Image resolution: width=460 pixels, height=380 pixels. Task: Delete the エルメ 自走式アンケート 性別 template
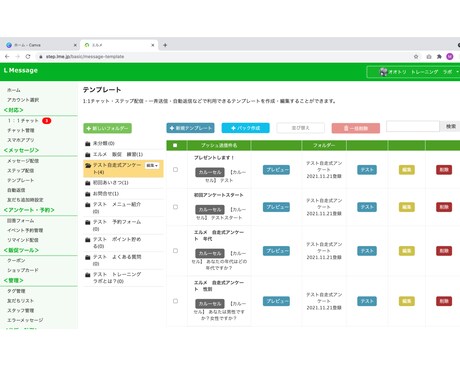pyautogui.click(x=444, y=301)
